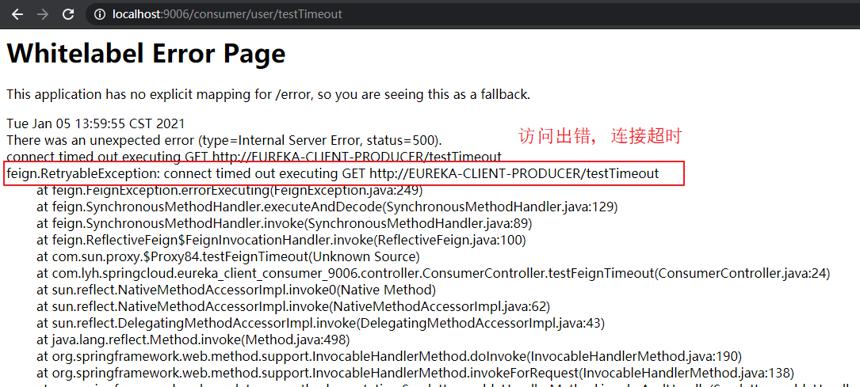Click the 'no explicit mapping for /error' sentence

pos(268,94)
